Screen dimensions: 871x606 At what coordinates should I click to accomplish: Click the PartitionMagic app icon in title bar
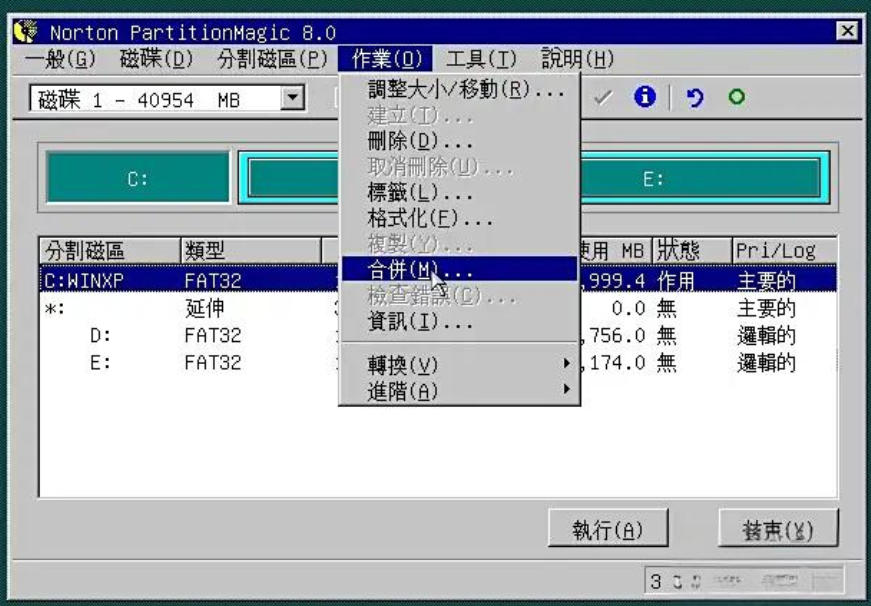pyautogui.click(x=26, y=32)
